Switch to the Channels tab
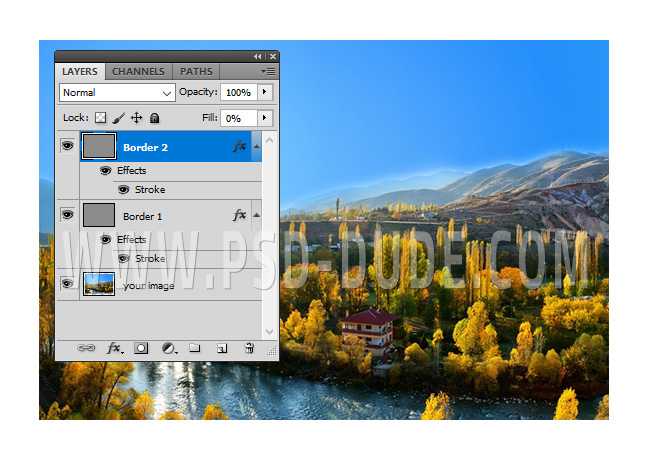 (x=138, y=71)
